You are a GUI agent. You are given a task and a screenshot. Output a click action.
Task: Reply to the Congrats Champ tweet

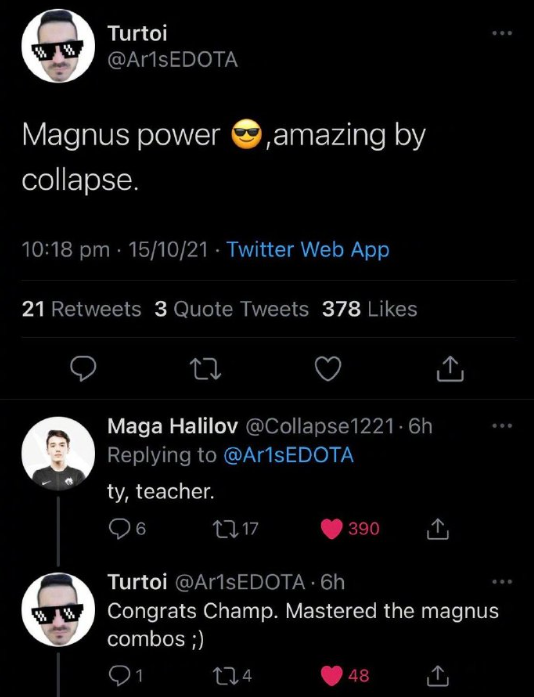point(126,675)
